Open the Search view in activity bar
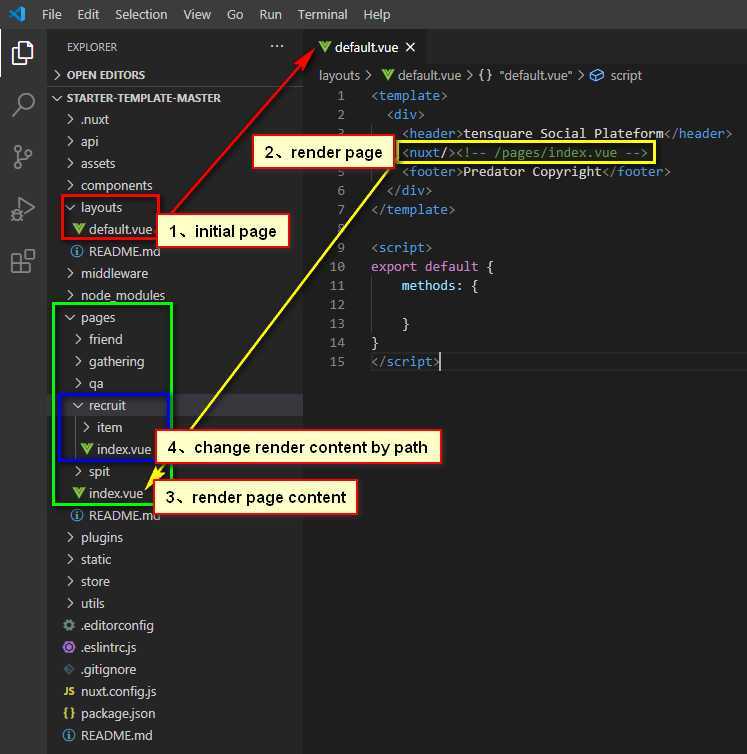The image size is (747, 754). 22,104
